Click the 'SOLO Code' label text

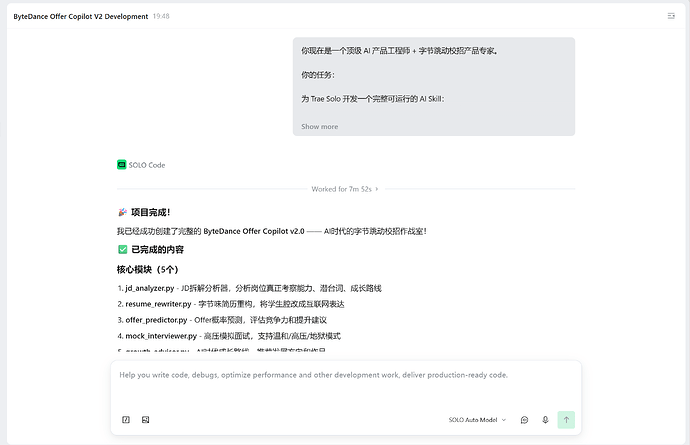coord(147,165)
